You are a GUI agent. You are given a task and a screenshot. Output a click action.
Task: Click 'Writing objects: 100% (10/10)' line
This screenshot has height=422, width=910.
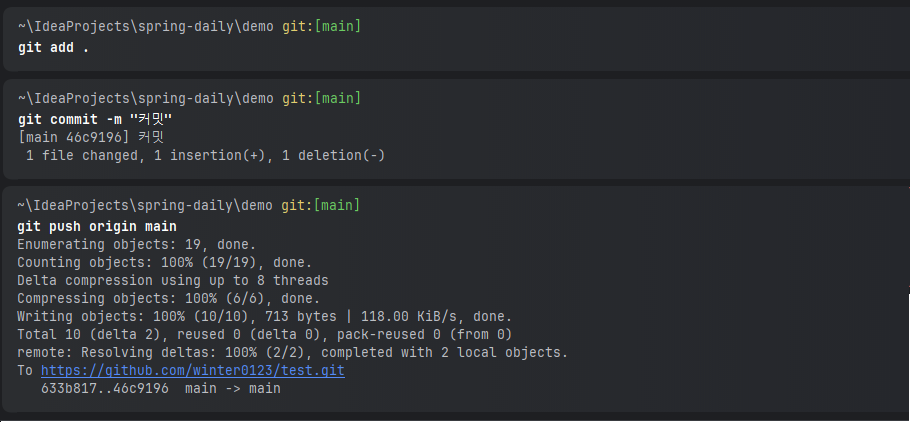[265, 316]
